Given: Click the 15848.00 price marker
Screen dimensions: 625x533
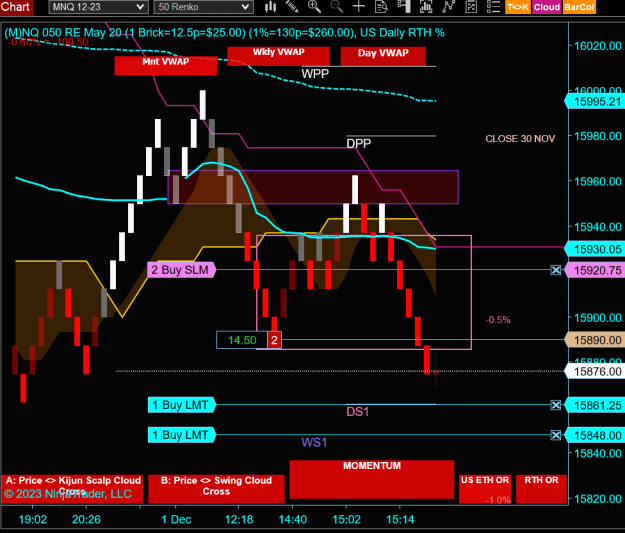Looking at the screenshot, I should coord(595,435).
